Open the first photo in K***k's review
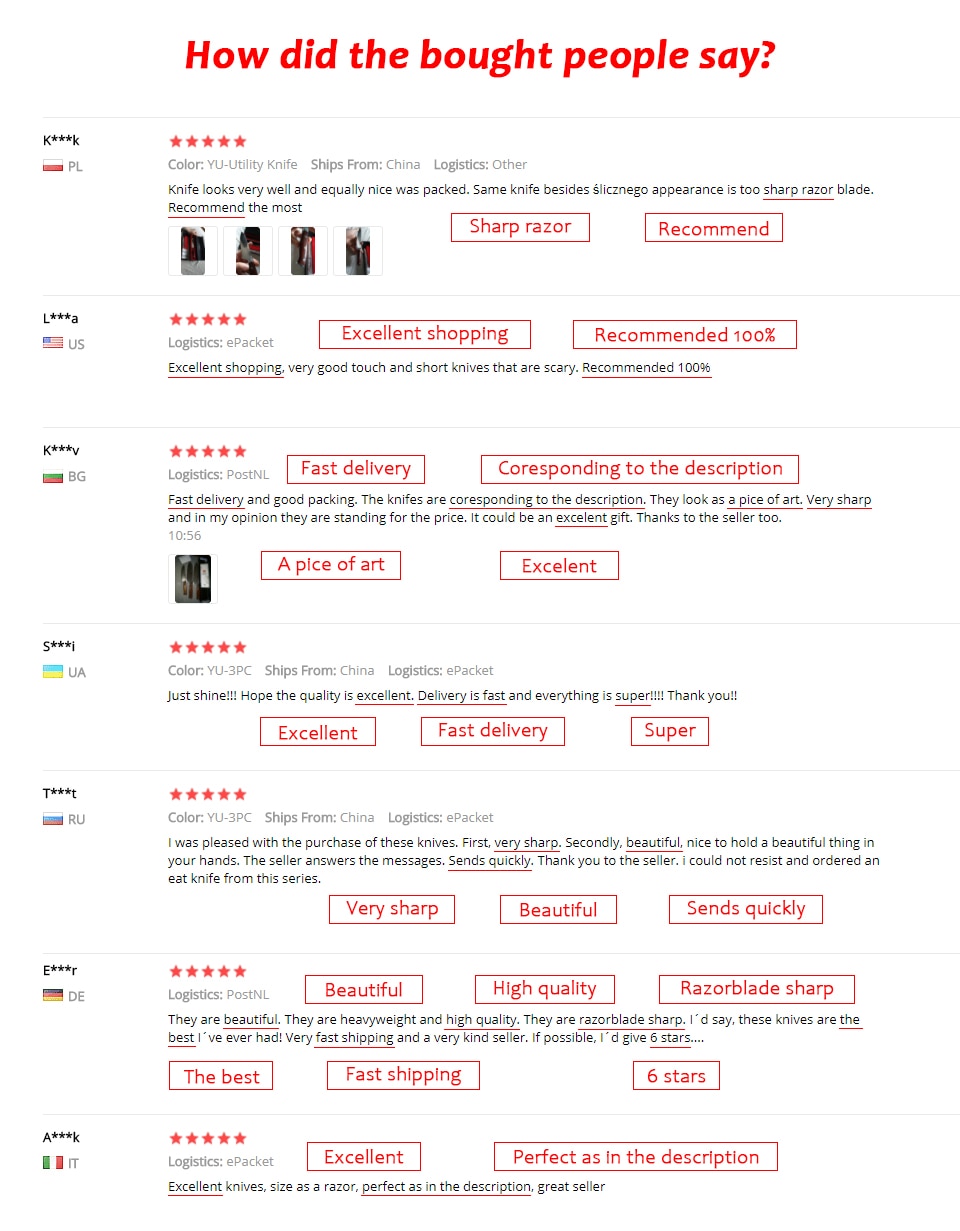This screenshot has width=960, height=1231. pyautogui.click(x=193, y=251)
